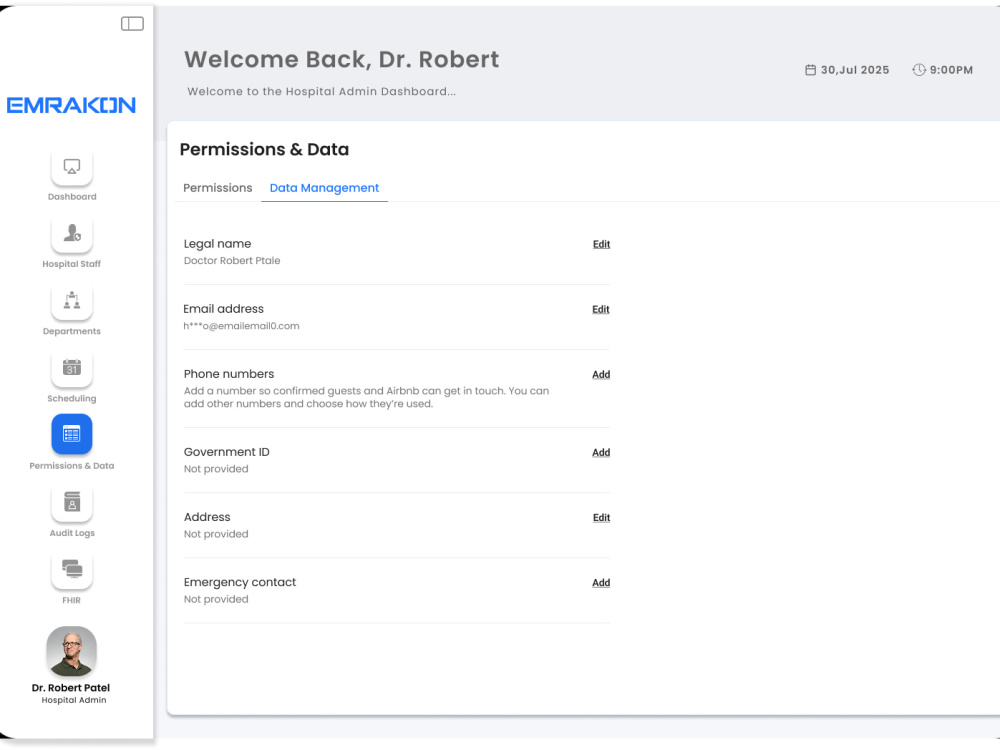Screen dimensions: 1000x750
Task: Open Dr. Robert Patel profile photo
Action: 71,651
